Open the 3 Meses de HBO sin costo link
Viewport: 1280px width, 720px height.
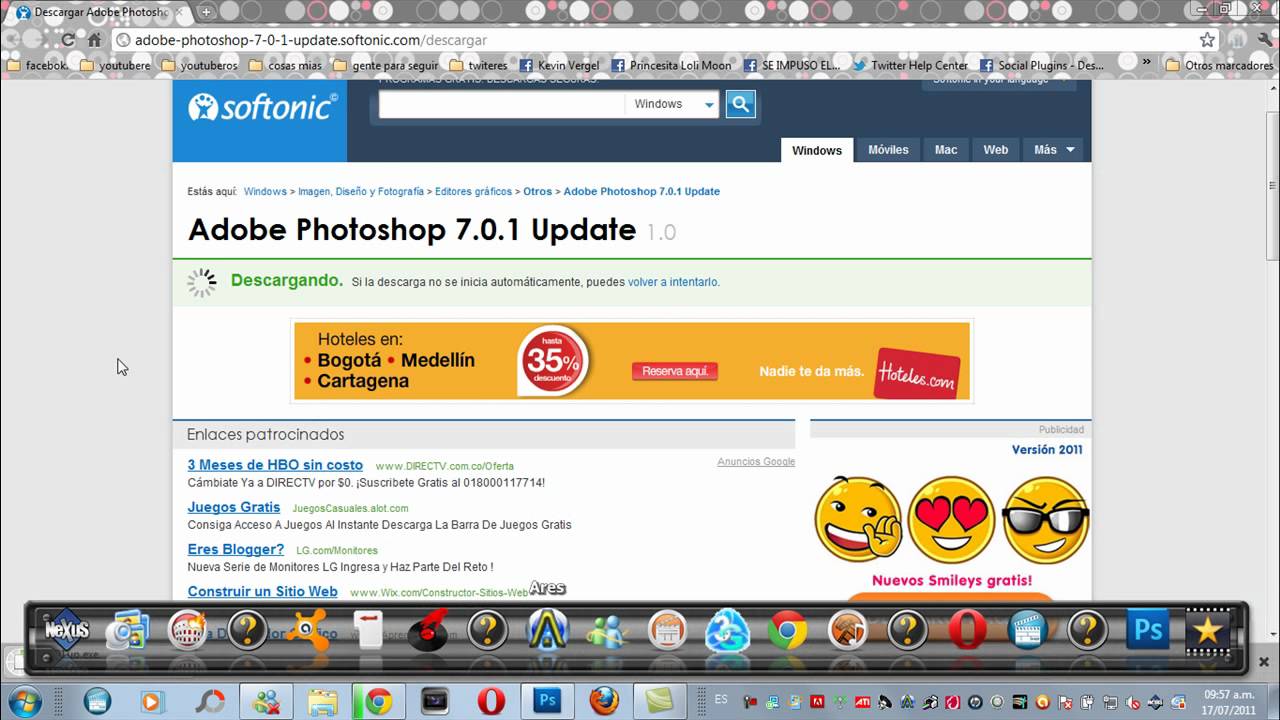point(275,465)
